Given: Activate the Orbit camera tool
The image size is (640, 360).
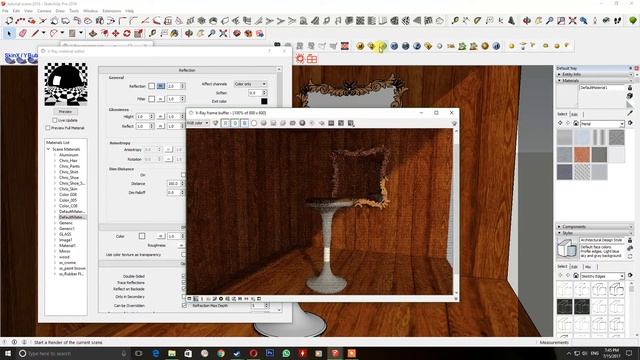Looking at the screenshot, I should coord(189,33).
